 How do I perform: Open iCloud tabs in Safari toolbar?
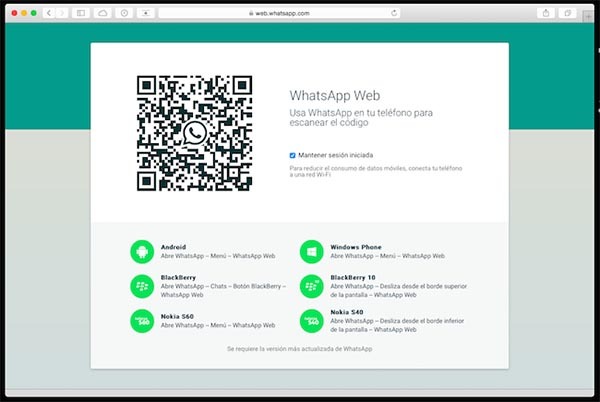103,13
